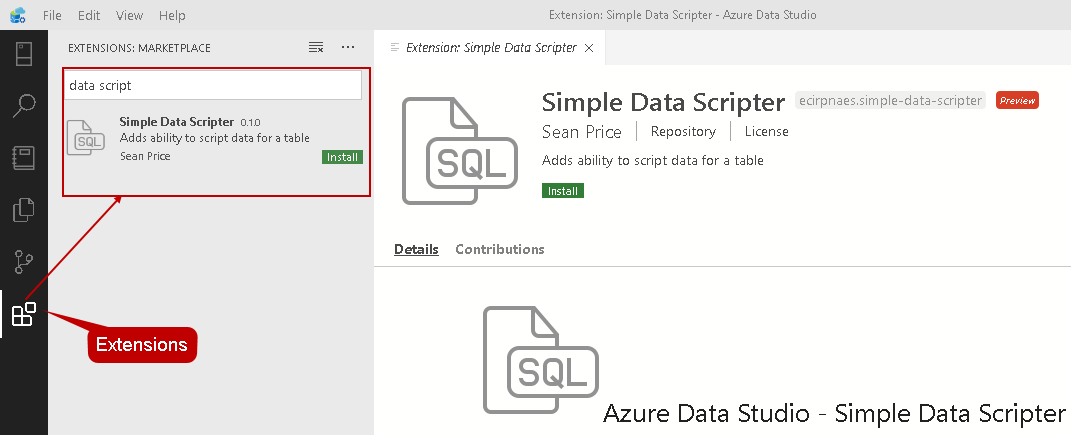The height and width of the screenshot is (435, 1071).
Task: Close the Simple Data Scripter extension tab
Action: point(589,48)
